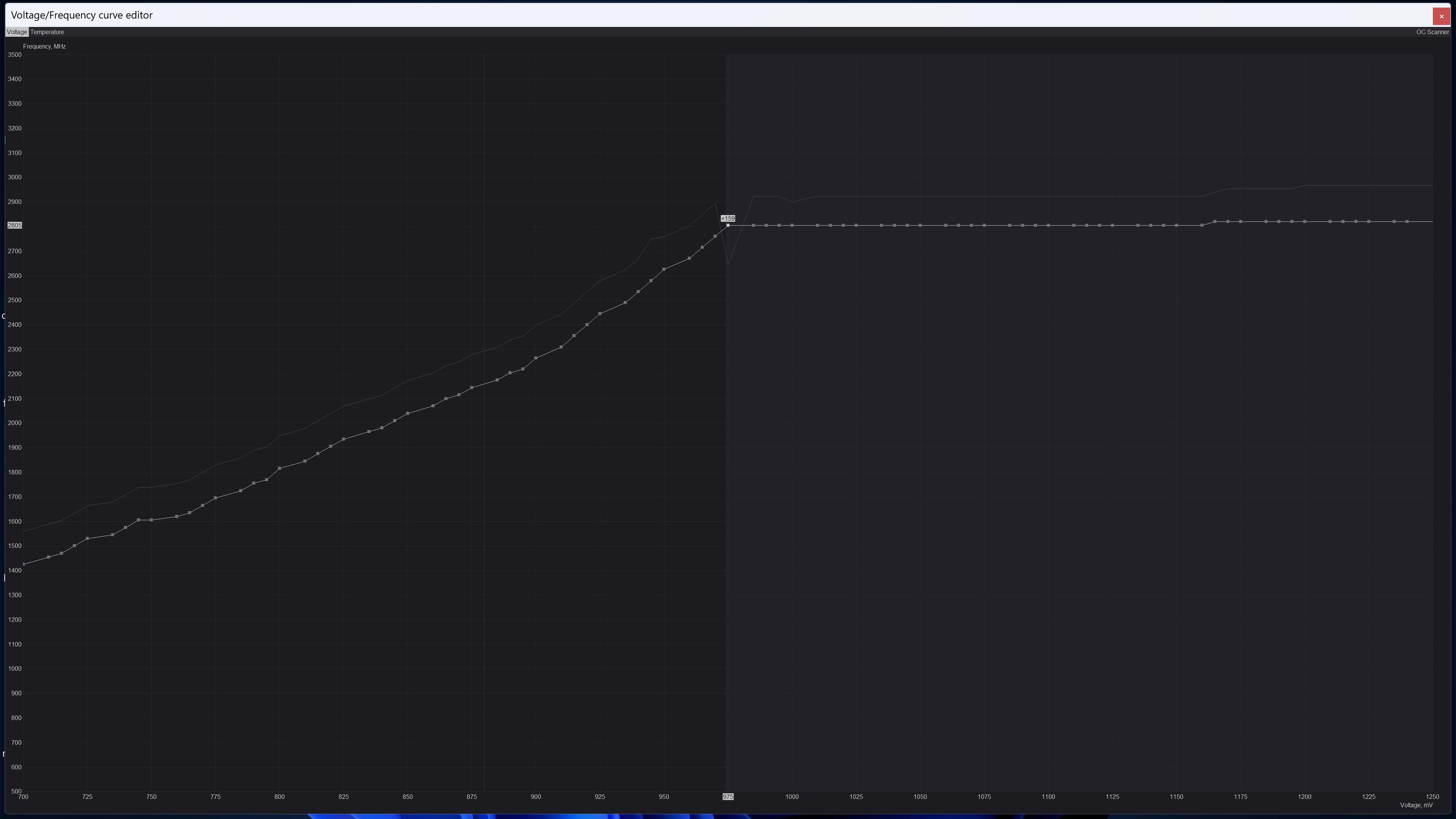This screenshot has height=819, width=1456.
Task: Select the curve point at 725 mV
Action: point(87,539)
